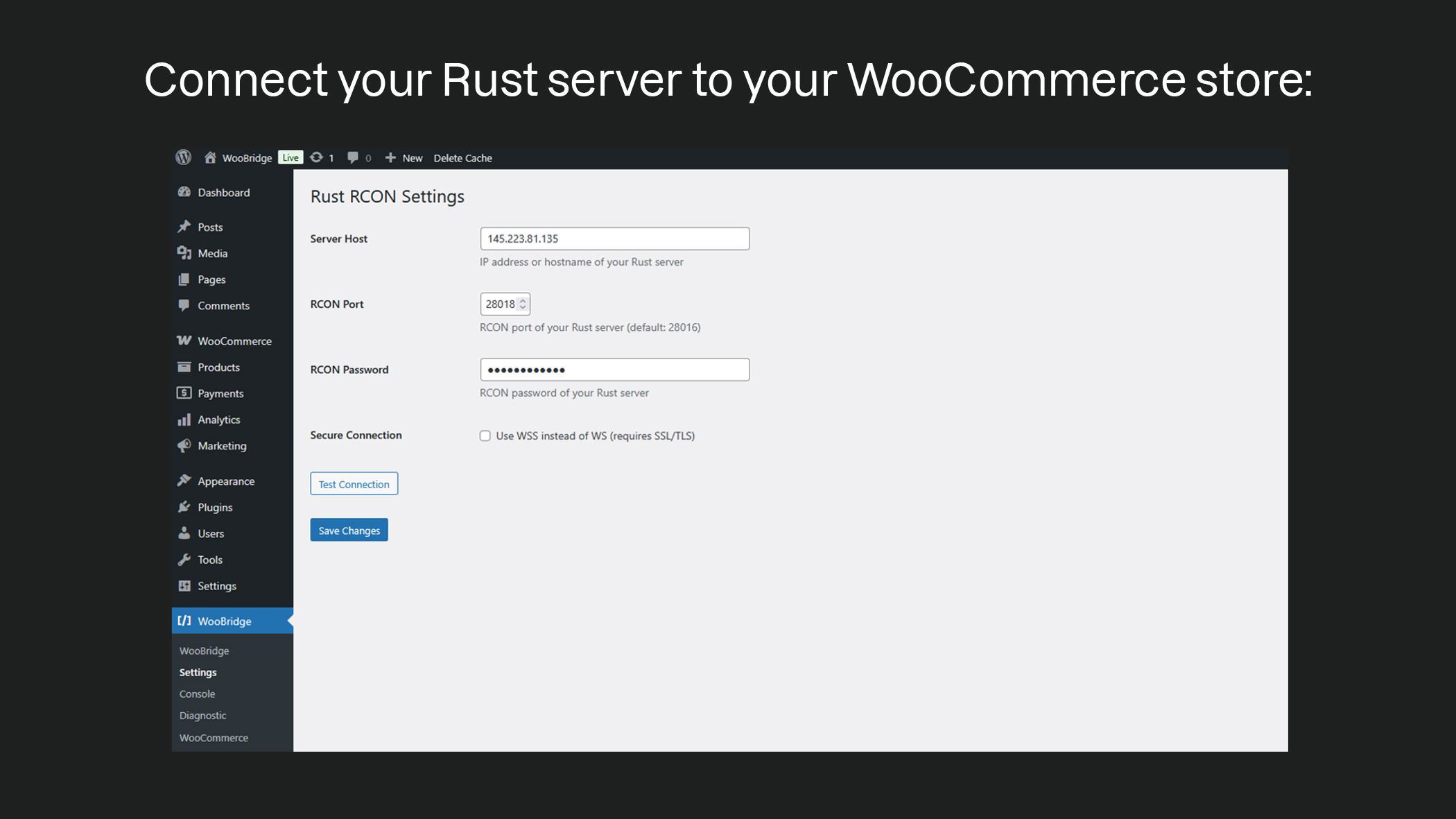Enable Use WSS instead of WS checkbox
Viewport: 1456px width, 819px height.
point(485,436)
